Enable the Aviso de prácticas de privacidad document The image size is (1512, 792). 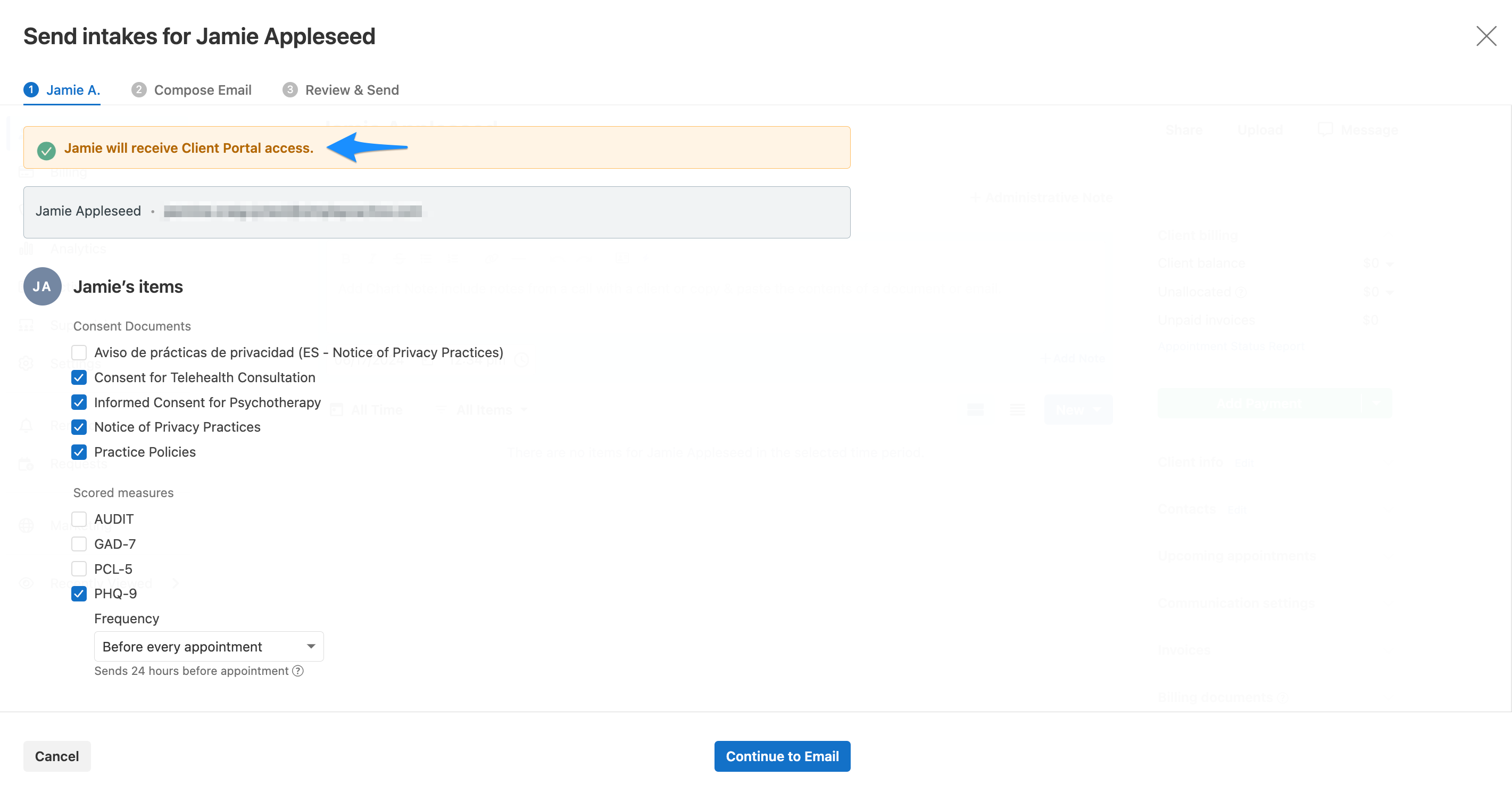click(x=79, y=352)
